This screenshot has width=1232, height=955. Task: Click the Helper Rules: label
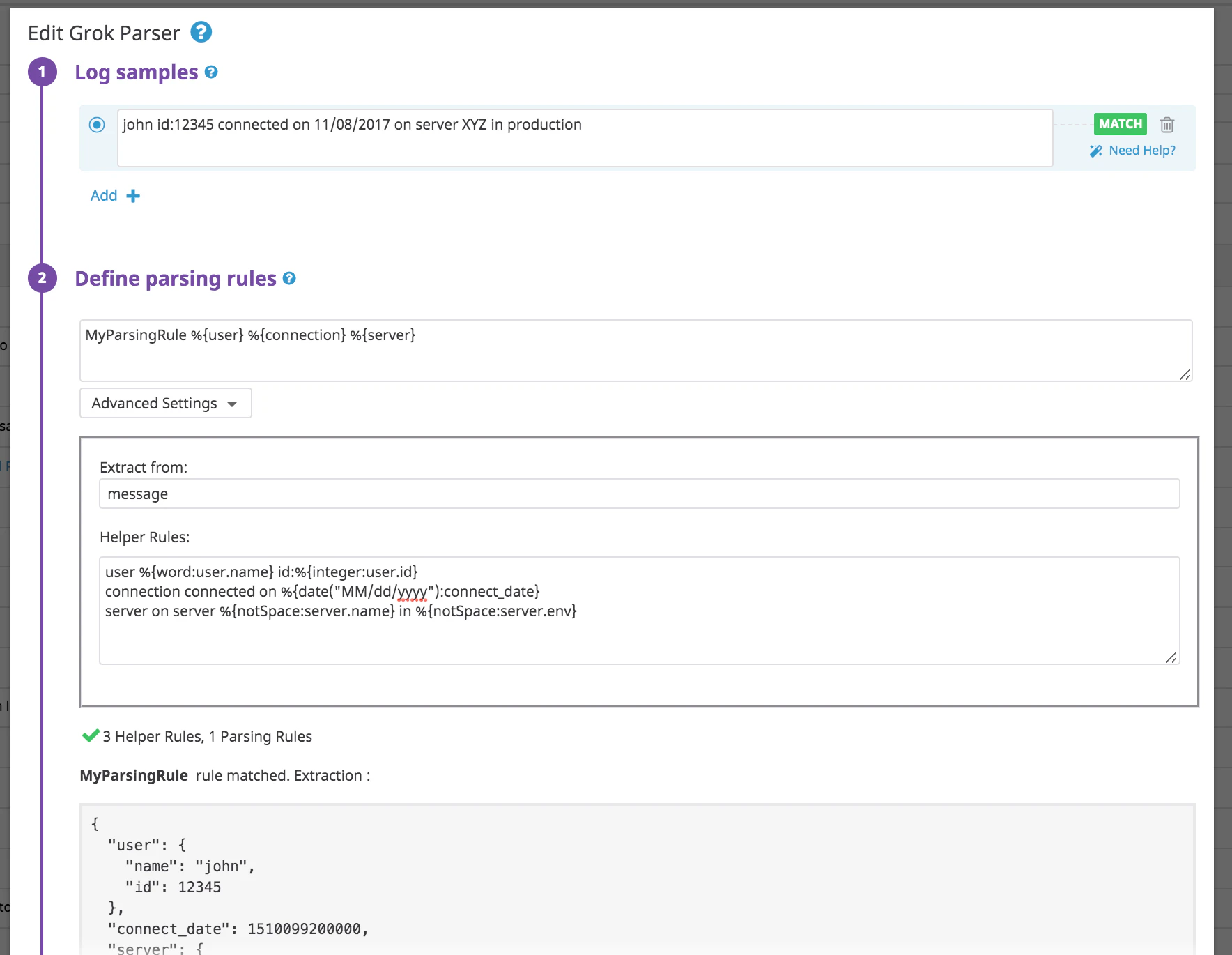[145, 537]
